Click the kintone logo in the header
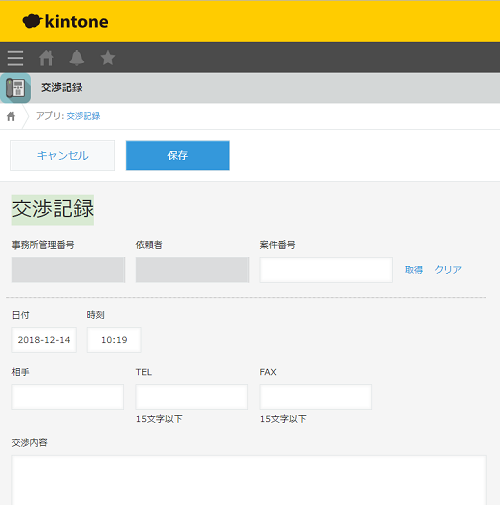Screen dimensions: 500x505 [65, 22]
